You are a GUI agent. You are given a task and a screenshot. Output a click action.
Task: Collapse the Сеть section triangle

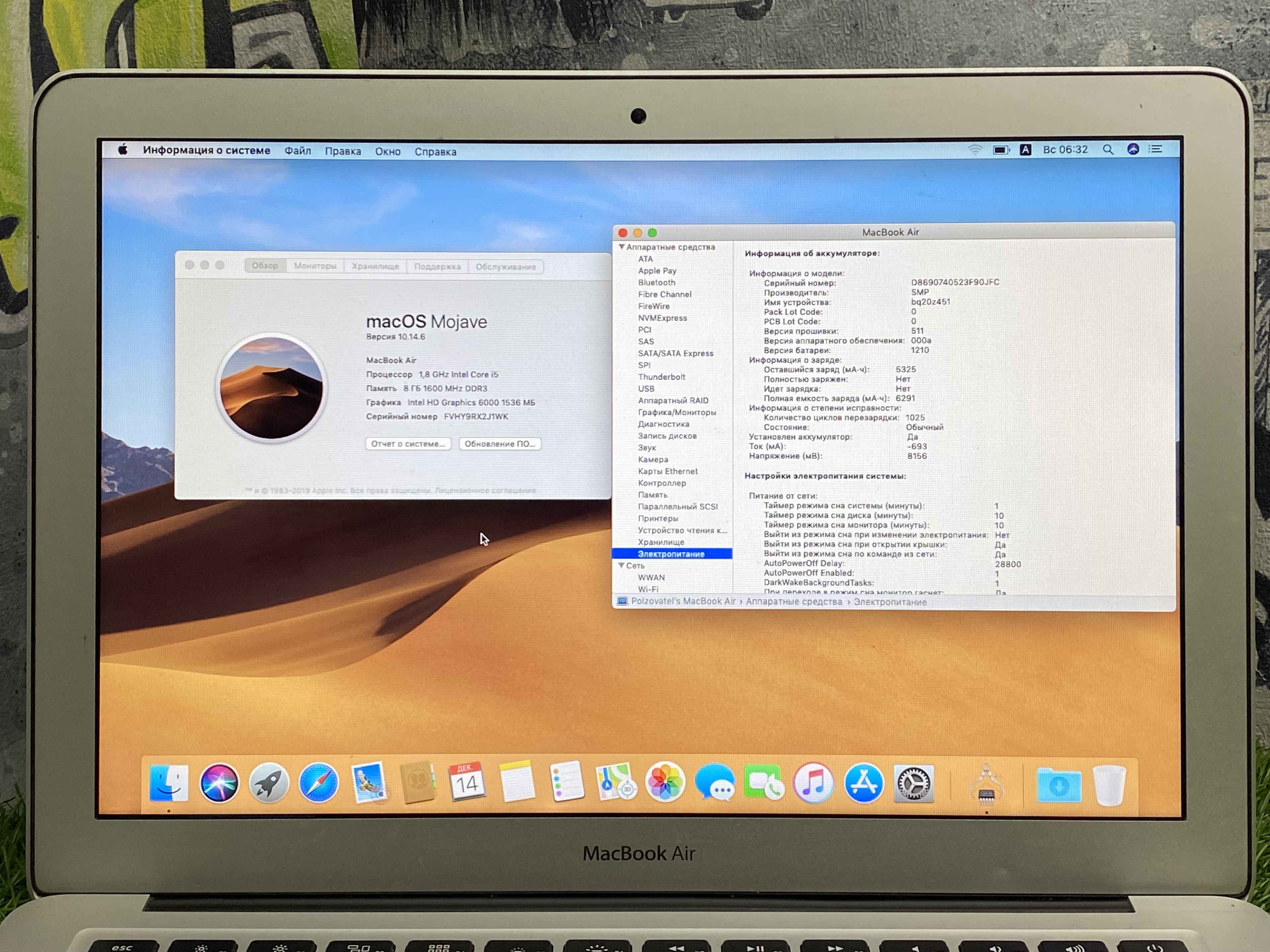(x=621, y=566)
